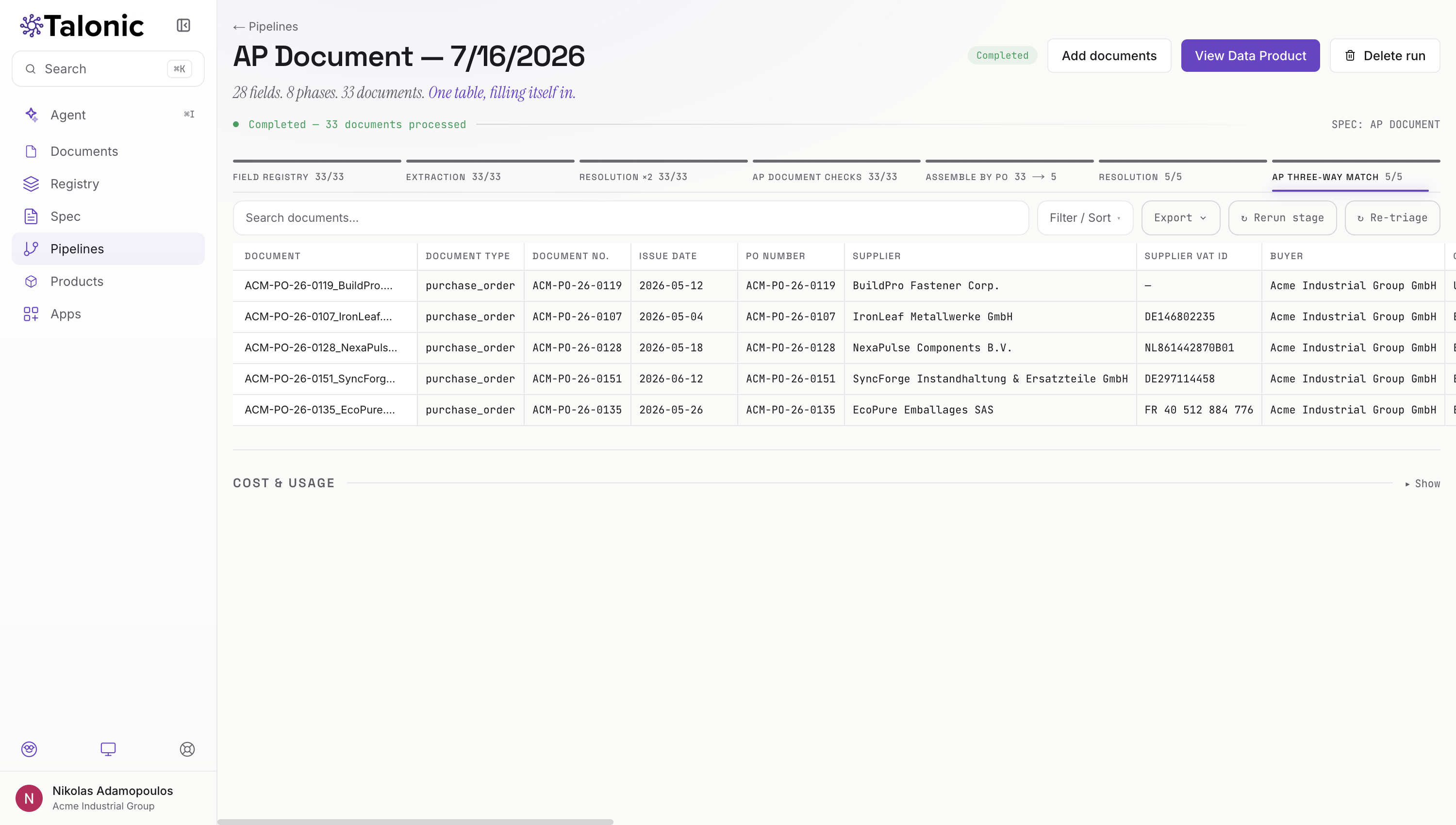The image size is (1456, 825).
Task: Open the Export dropdown
Action: (1181, 217)
